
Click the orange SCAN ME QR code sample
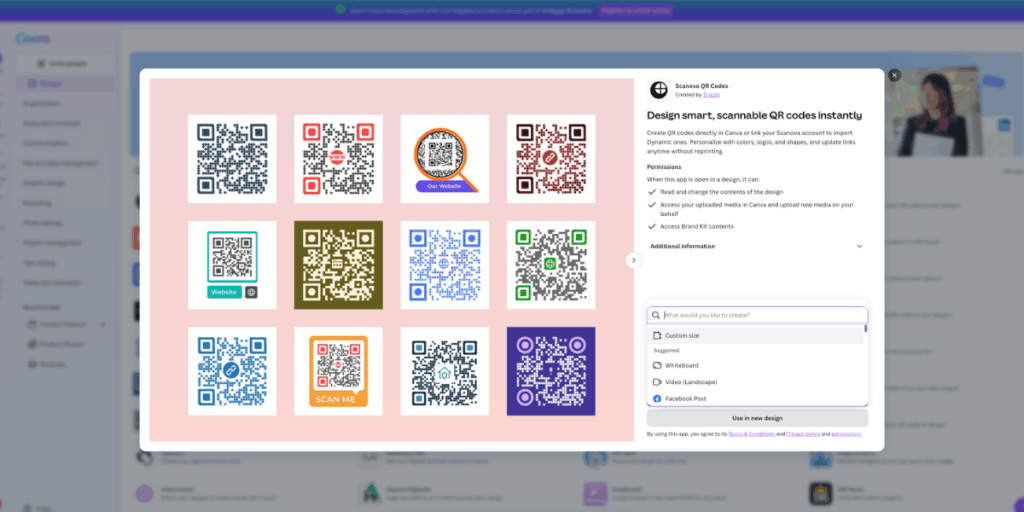(x=338, y=371)
